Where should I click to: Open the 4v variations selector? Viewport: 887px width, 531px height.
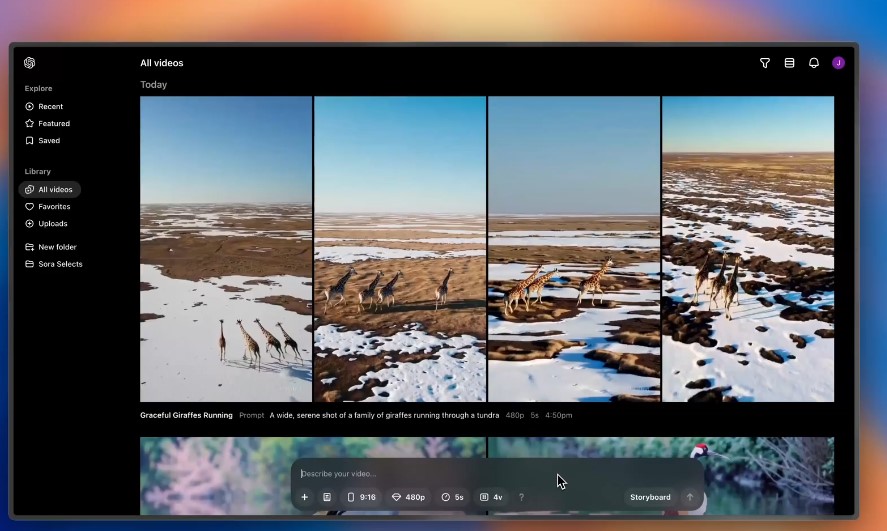(x=491, y=497)
